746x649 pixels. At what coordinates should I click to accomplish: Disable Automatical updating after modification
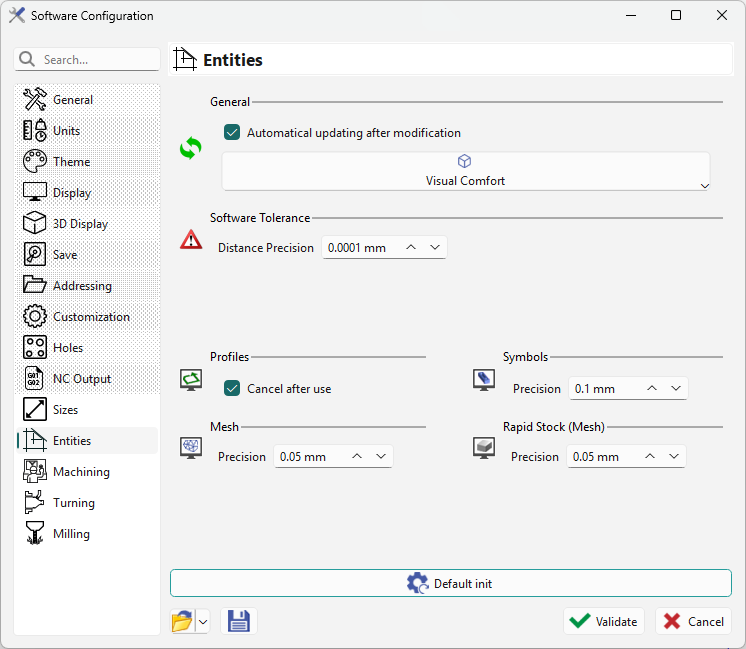coord(232,133)
